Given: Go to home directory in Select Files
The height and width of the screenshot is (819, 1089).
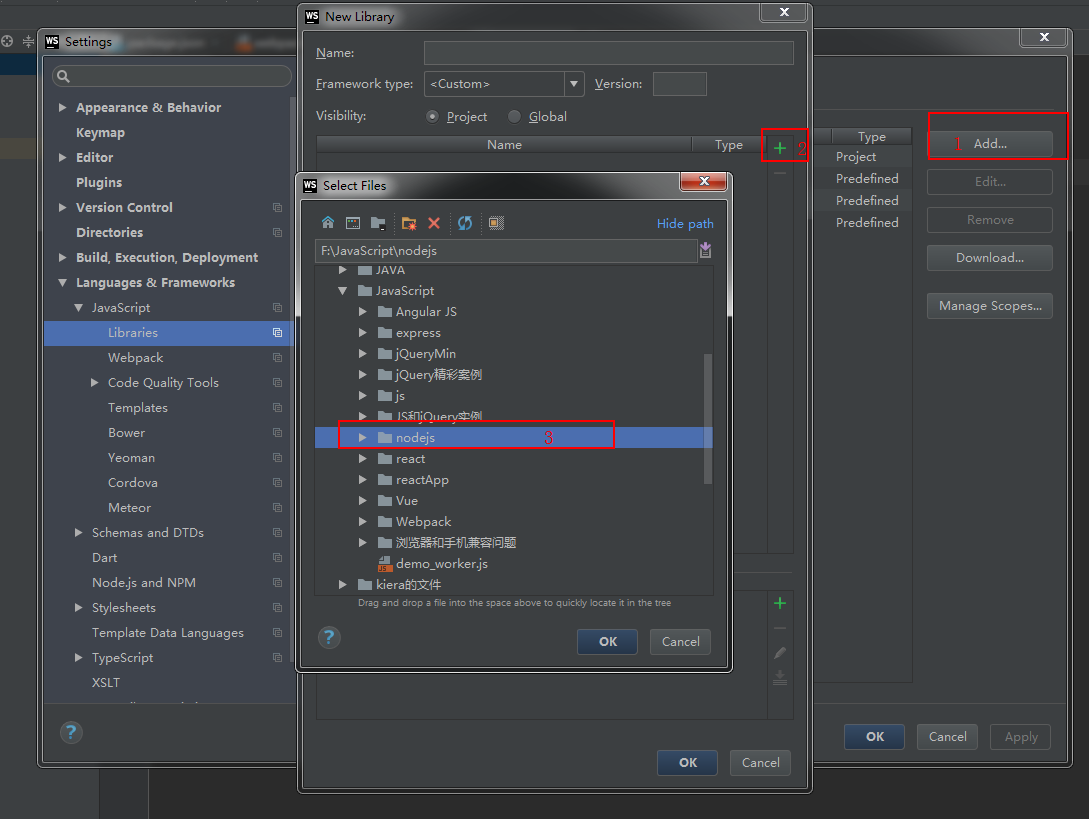Looking at the screenshot, I should pyautogui.click(x=328, y=223).
